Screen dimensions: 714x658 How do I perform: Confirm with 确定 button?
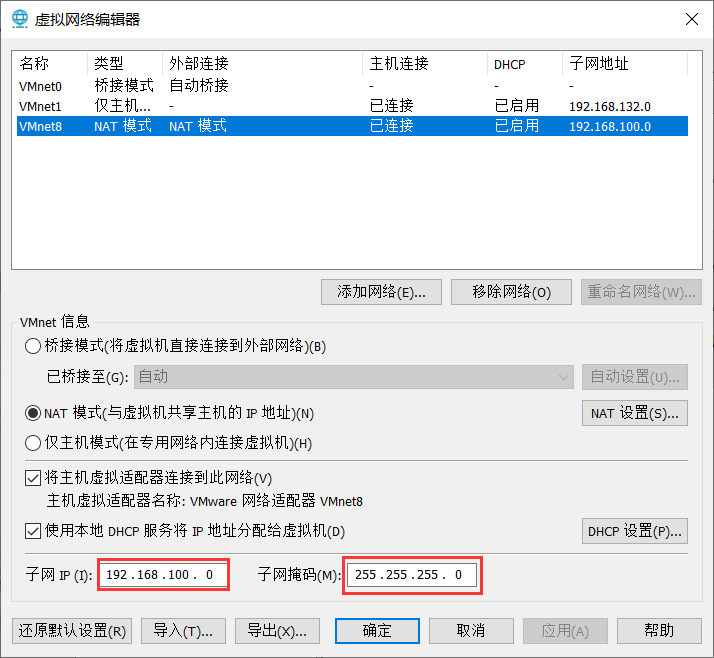tap(377, 631)
